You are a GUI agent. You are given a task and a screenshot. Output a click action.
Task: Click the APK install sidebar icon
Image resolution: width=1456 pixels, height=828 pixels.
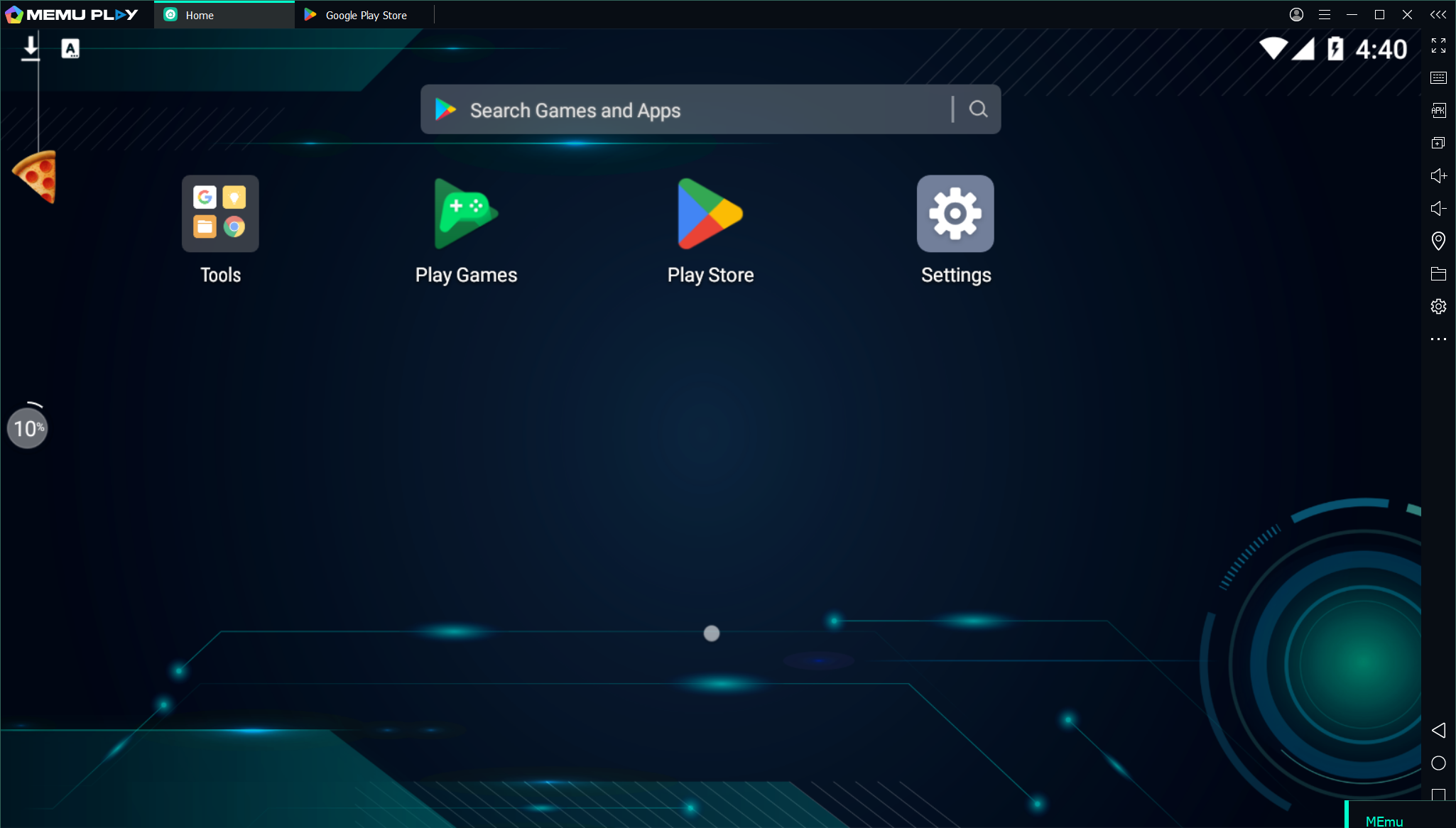click(1438, 110)
